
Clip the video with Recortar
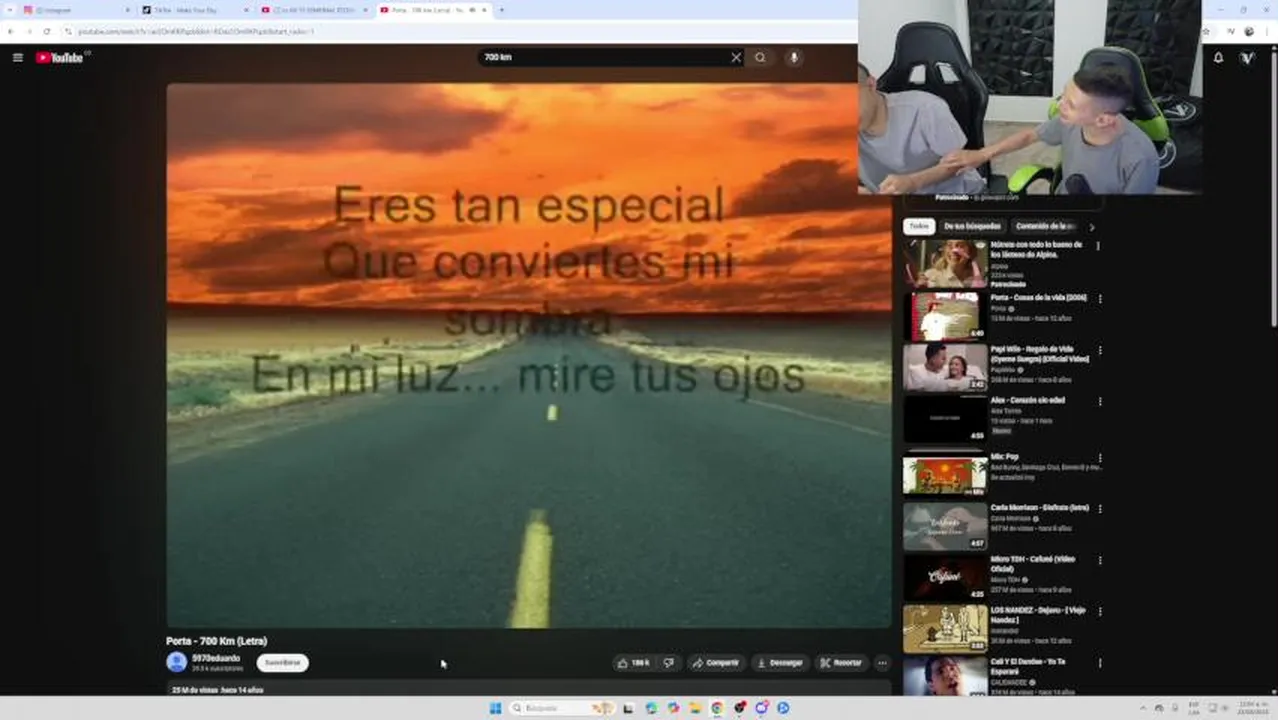point(841,662)
